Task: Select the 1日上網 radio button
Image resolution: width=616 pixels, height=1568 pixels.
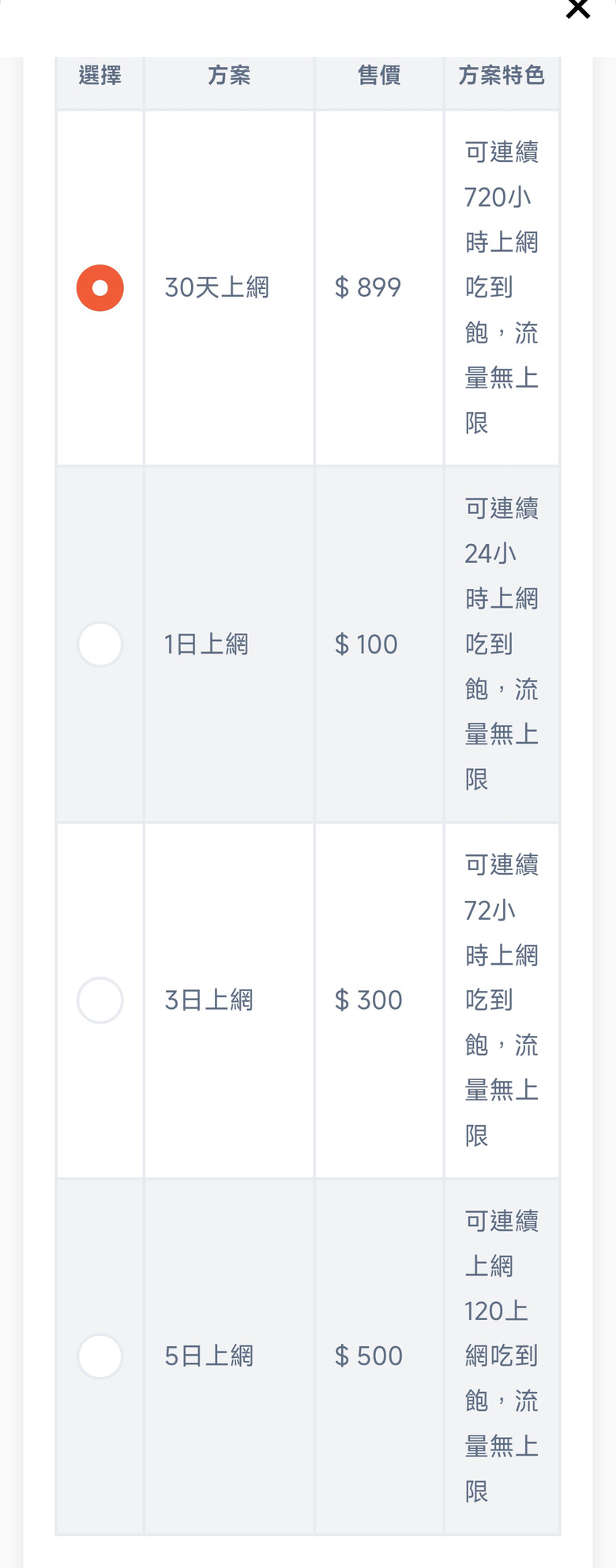Action: [x=100, y=644]
